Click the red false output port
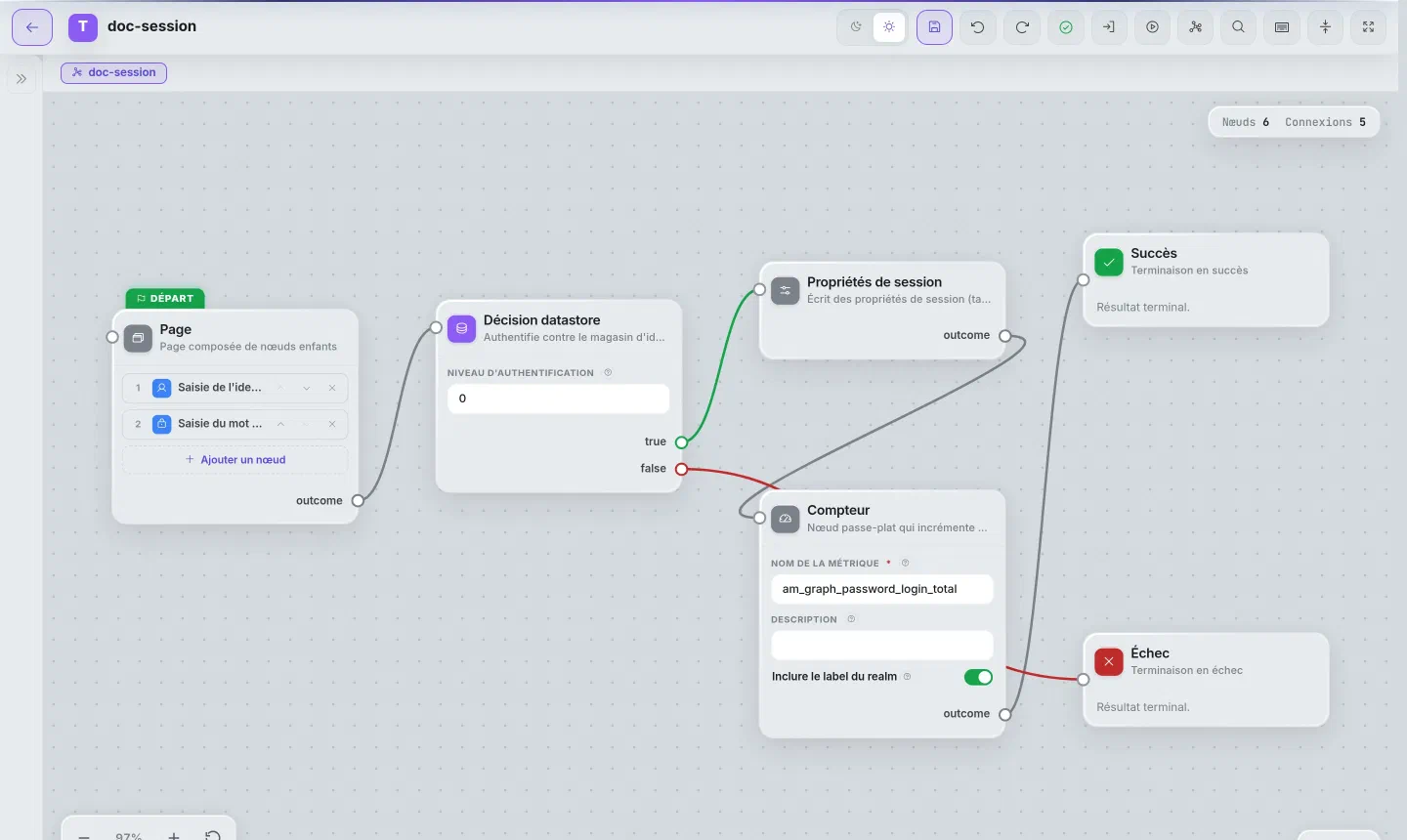The width and height of the screenshot is (1407, 840). 681,469
